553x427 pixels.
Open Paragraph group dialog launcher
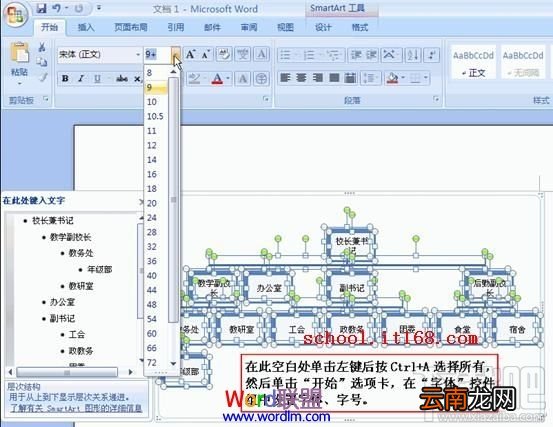pos(436,99)
